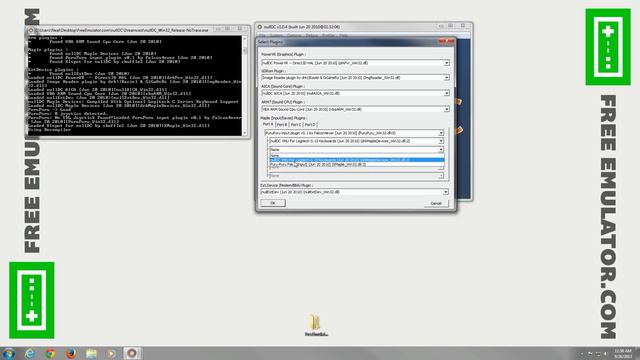This screenshot has width=640, height=360.
Task: Click the network icon in the system tray
Action: point(598,354)
